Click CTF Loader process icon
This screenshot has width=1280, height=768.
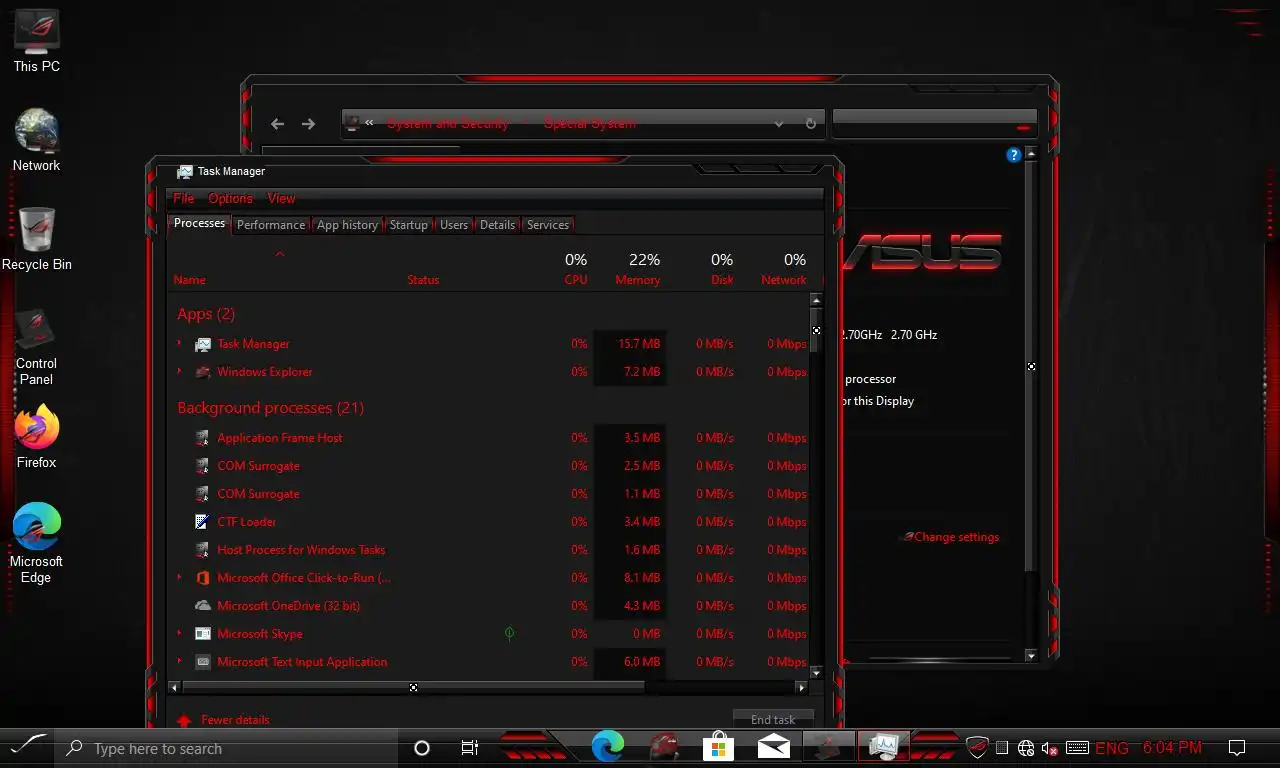click(203, 521)
